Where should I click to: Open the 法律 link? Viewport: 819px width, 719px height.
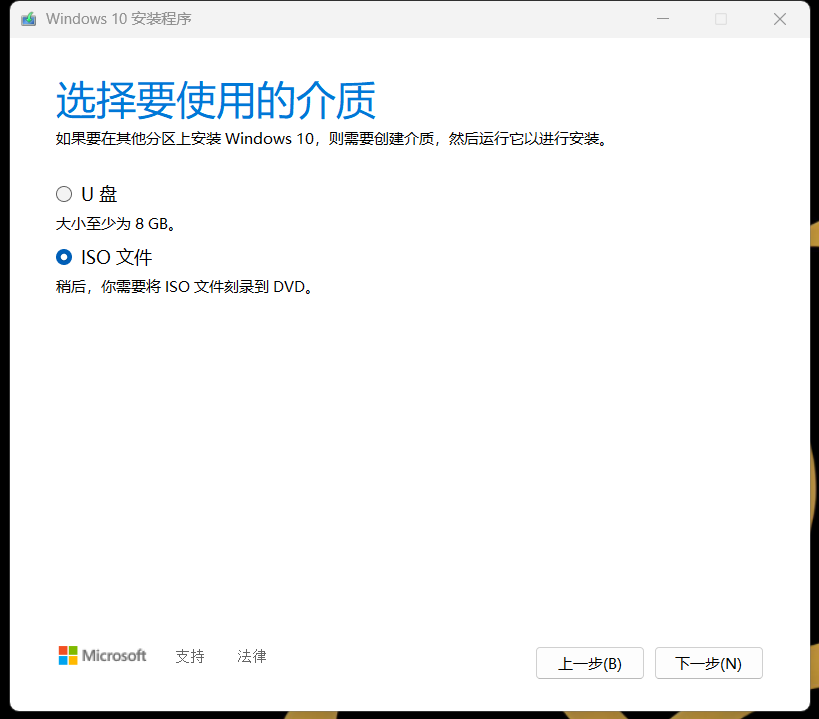click(252, 656)
